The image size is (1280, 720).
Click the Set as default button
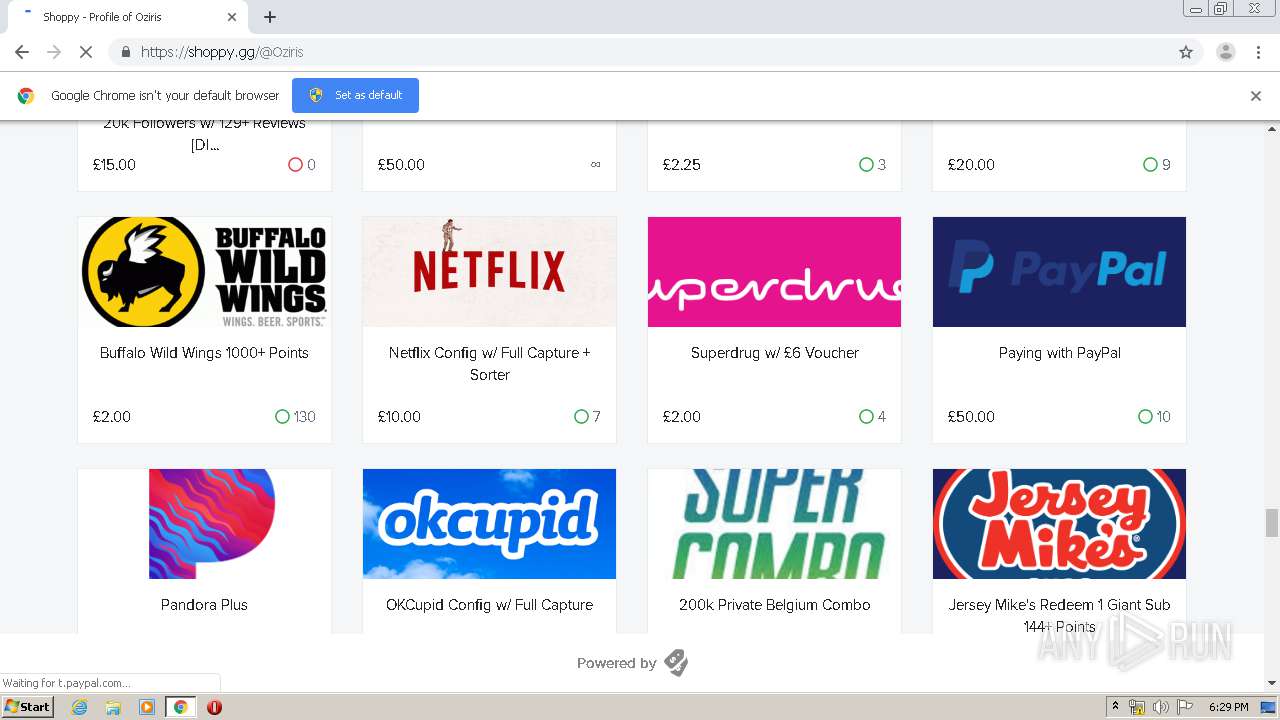355,95
